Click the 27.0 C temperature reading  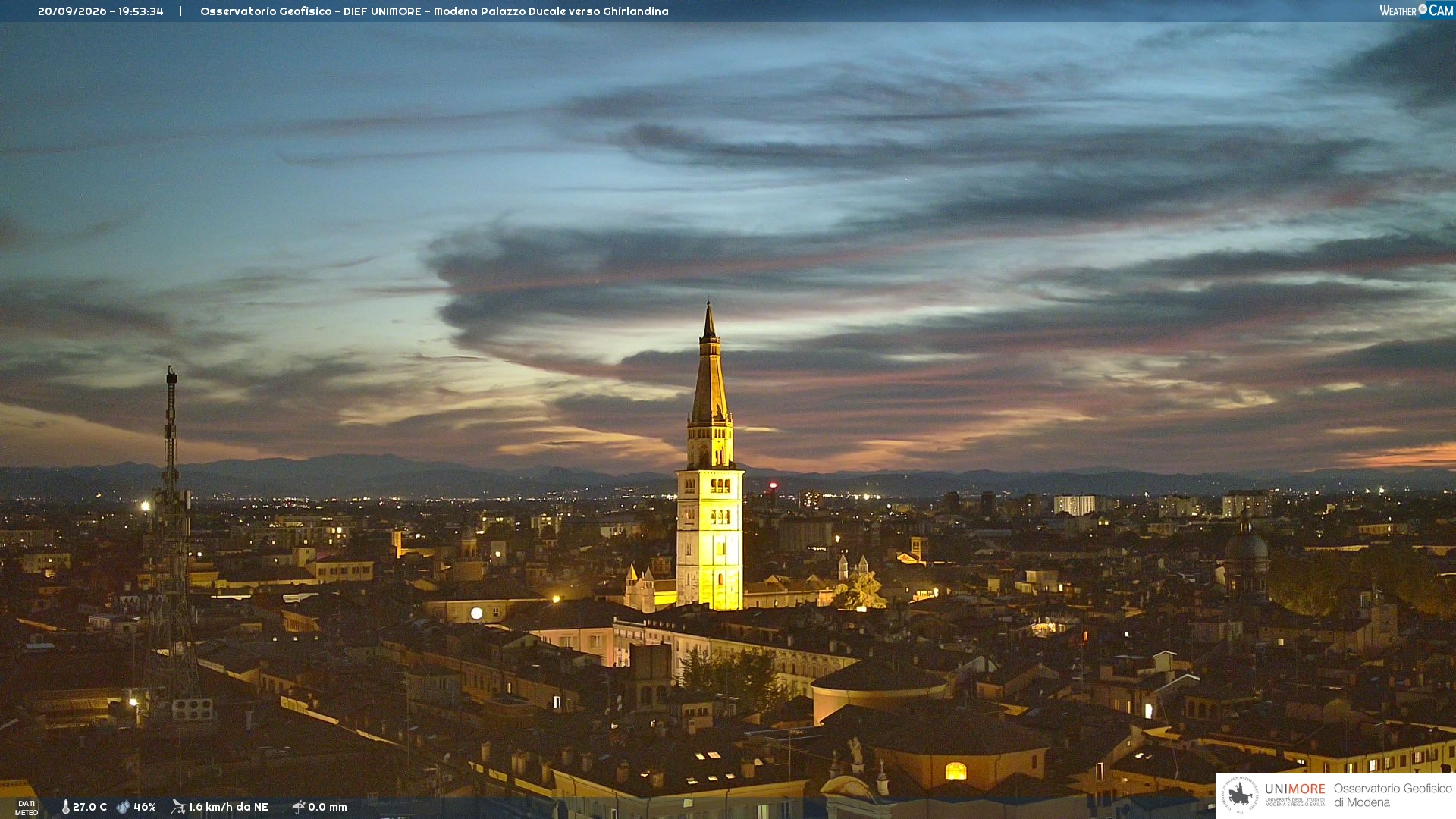[x=89, y=807]
